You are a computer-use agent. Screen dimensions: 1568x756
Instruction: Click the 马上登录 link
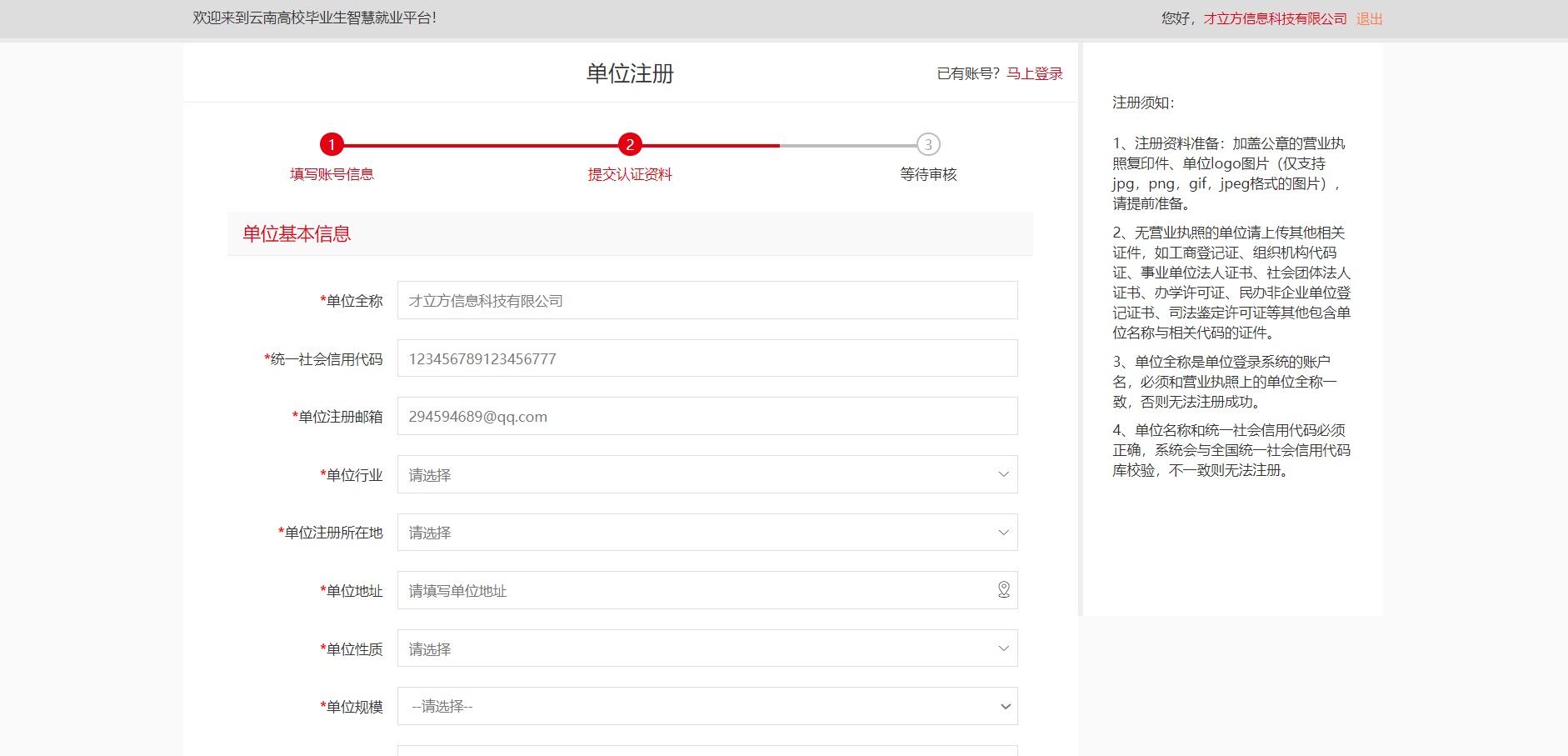(x=1035, y=73)
